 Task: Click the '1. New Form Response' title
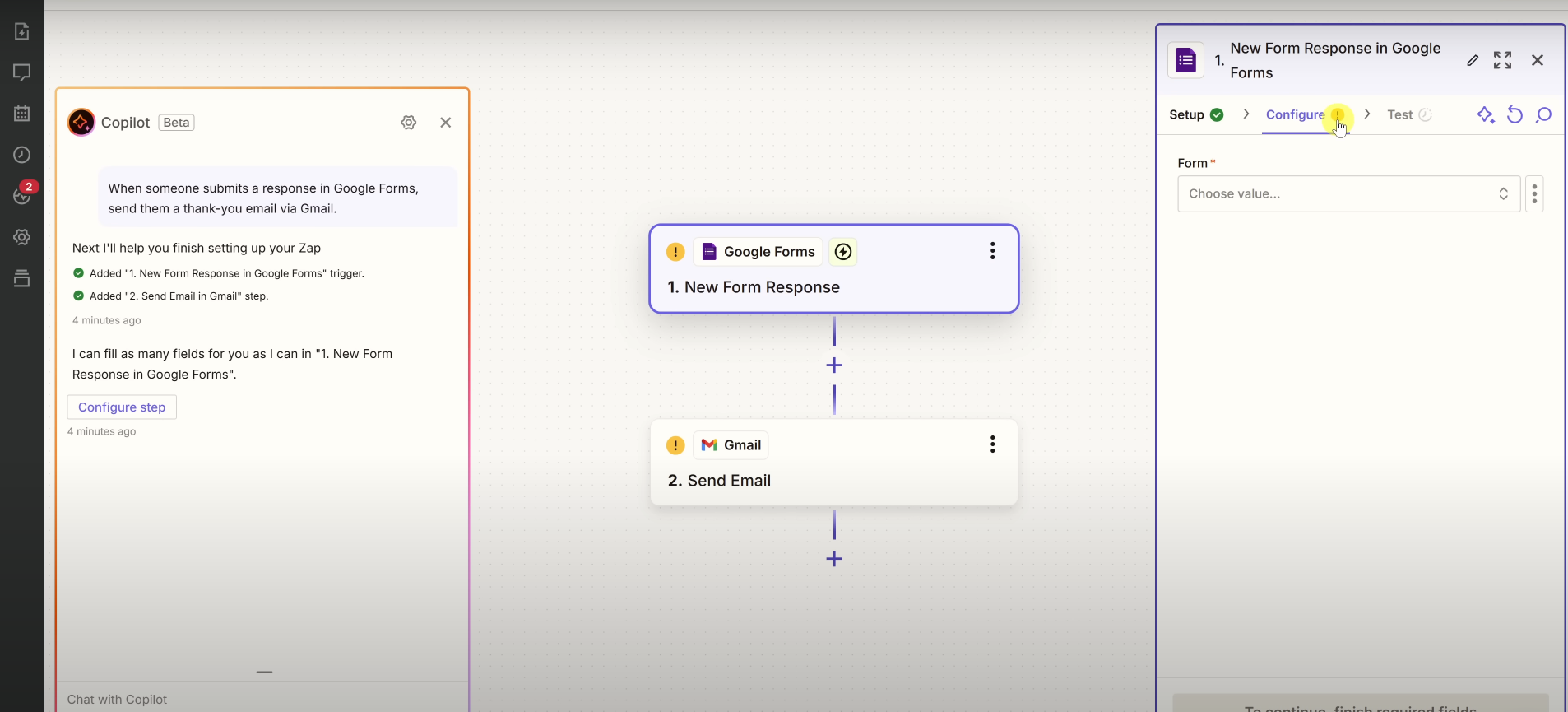coord(754,287)
